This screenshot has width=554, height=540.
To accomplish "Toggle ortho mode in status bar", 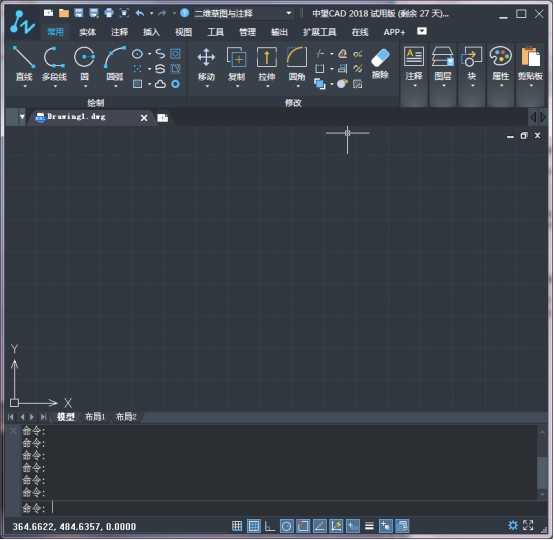I will tap(270, 526).
